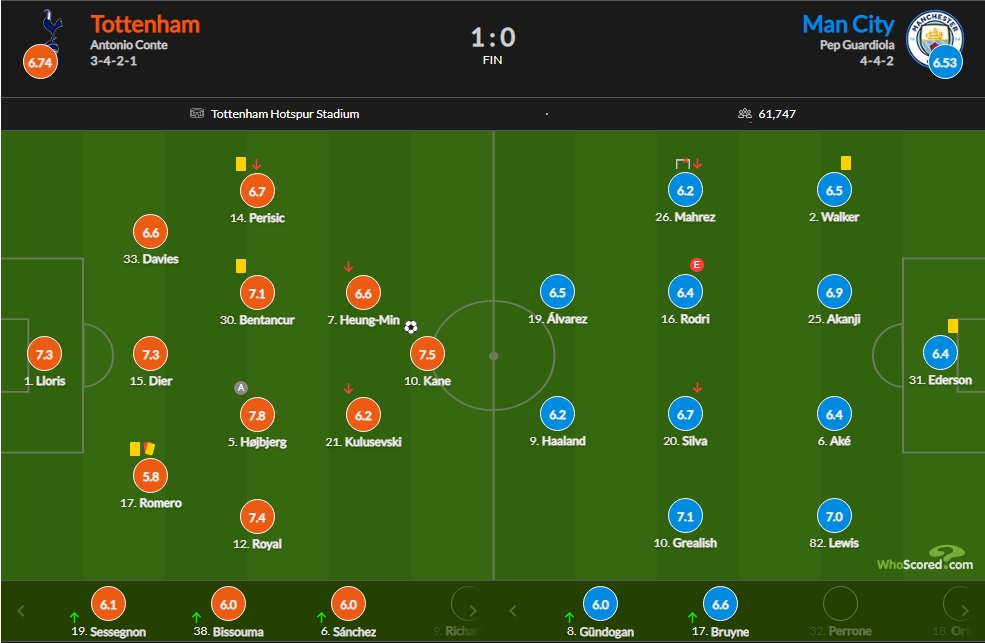
Task: Click the stadium icon beside Tottenham Hotspur Stadium
Action: pyautogui.click(x=197, y=114)
